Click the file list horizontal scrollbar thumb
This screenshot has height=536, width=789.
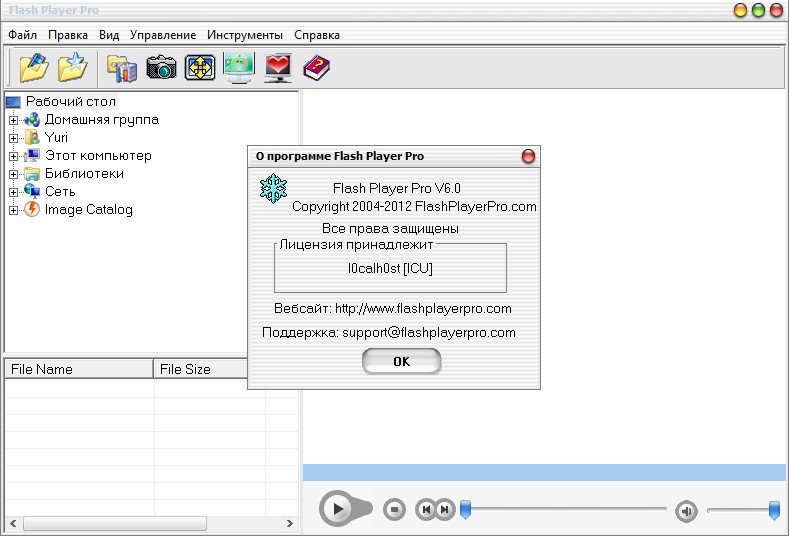click(115, 523)
